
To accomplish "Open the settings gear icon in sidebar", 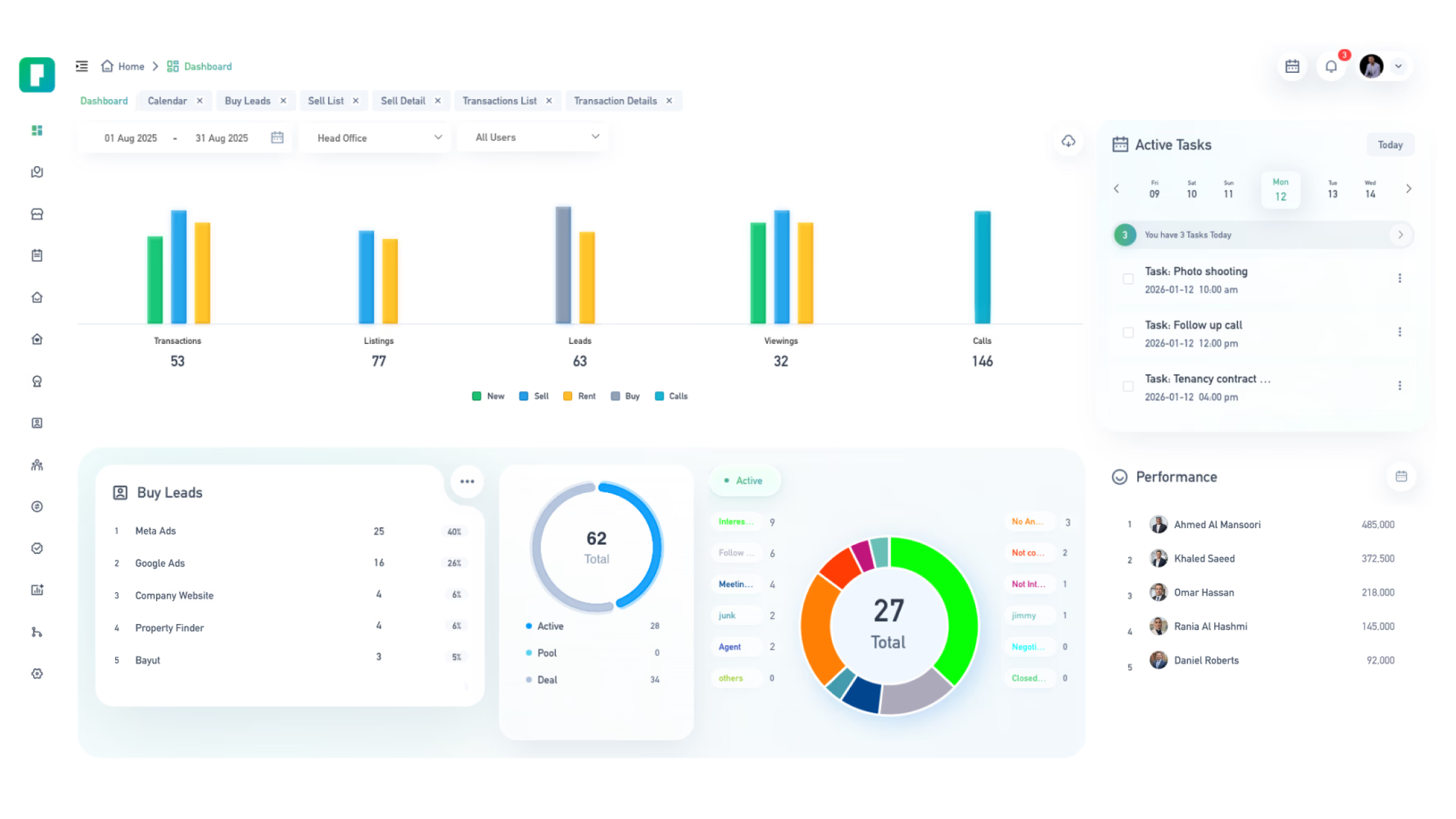I will (x=37, y=673).
